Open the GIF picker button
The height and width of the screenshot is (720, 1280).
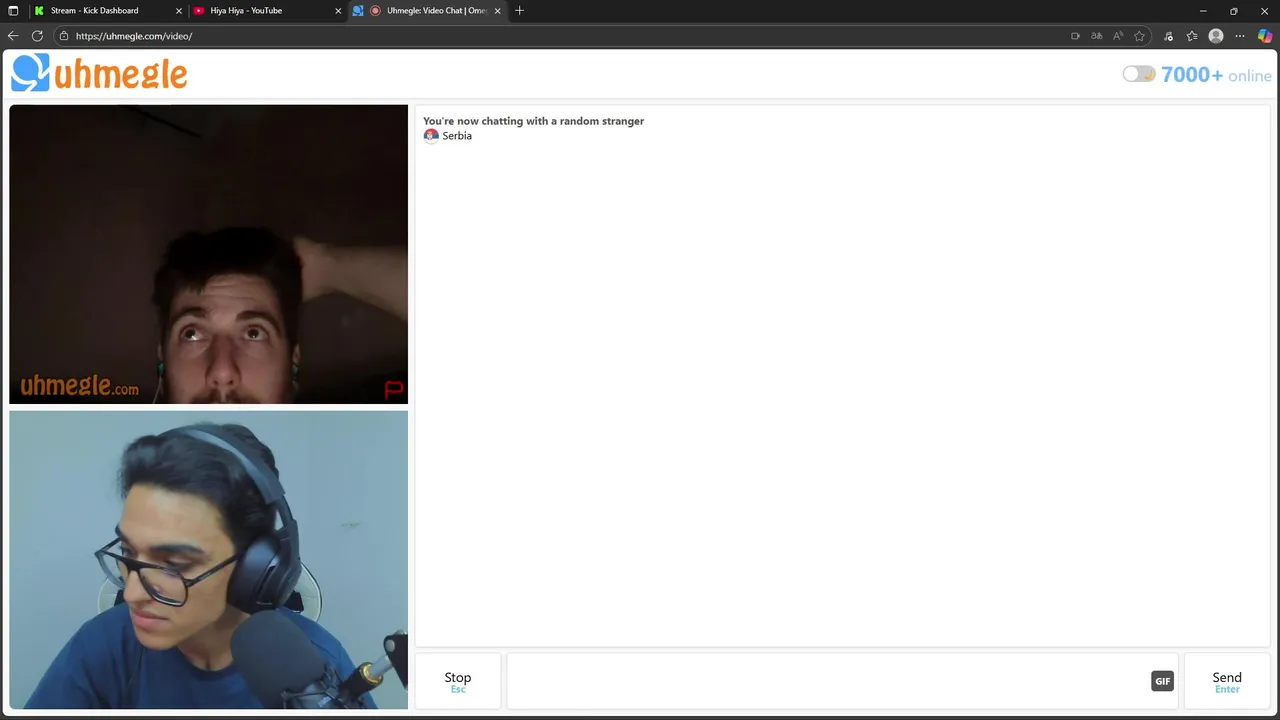1162,681
